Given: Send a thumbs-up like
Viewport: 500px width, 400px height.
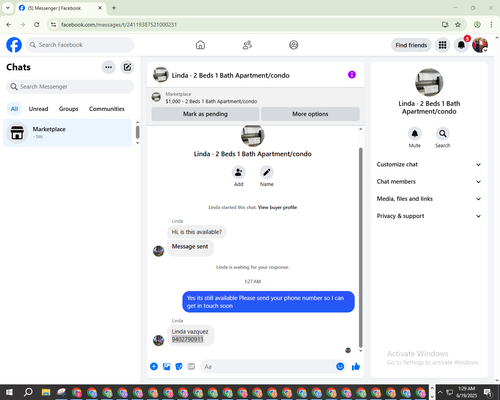Looking at the screenshot, I should (356, 367).
